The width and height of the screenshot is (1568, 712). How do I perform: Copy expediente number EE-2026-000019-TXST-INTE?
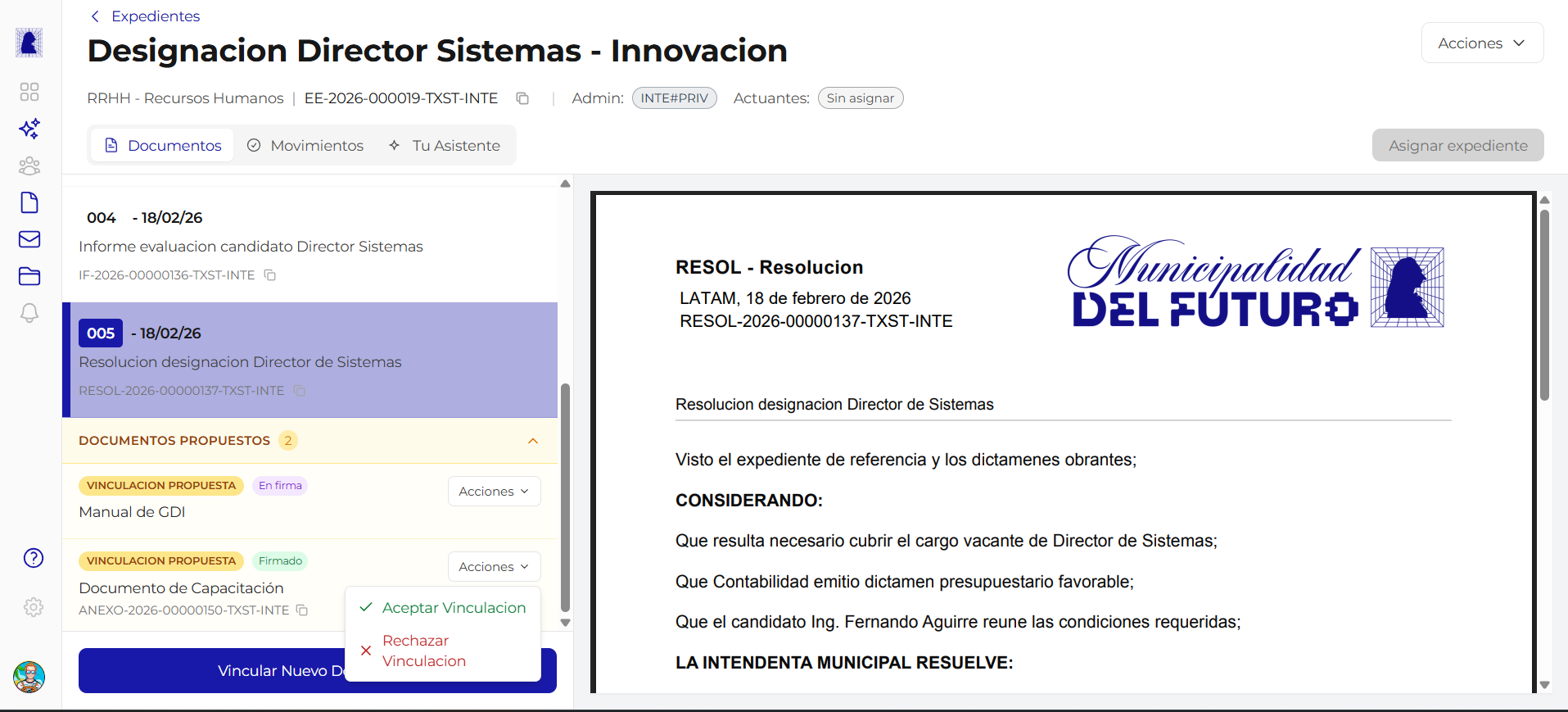(522, 98)
